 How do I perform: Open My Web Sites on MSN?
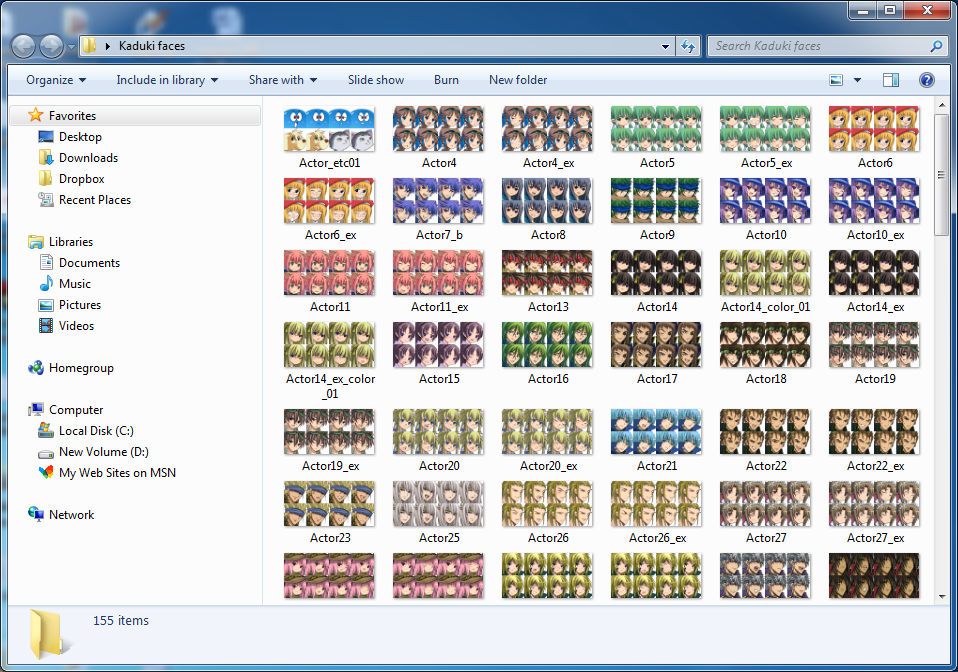tap(117, 473)
